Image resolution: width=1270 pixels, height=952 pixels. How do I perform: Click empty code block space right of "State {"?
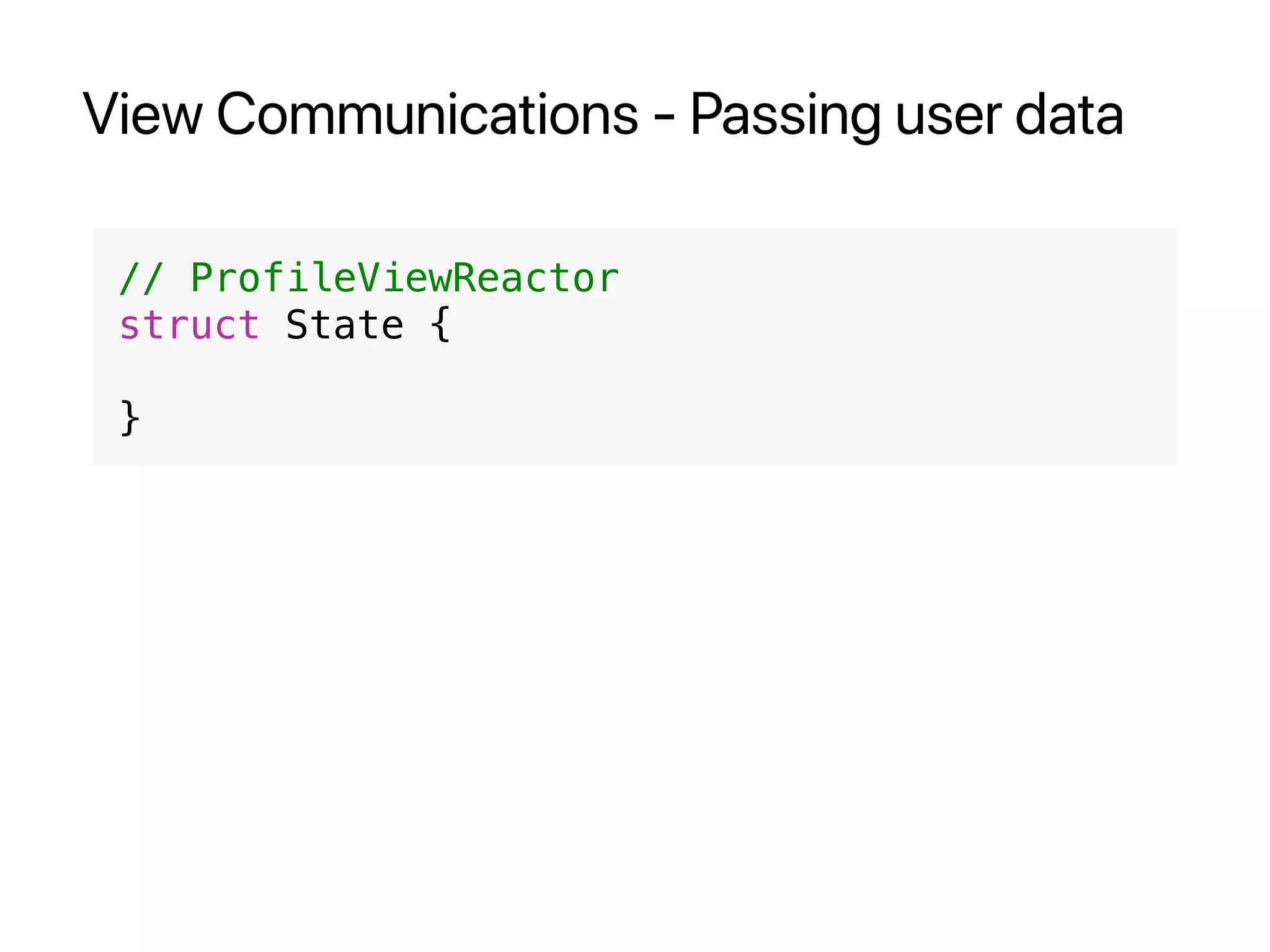pyautogui.click(x=806, y=325)
